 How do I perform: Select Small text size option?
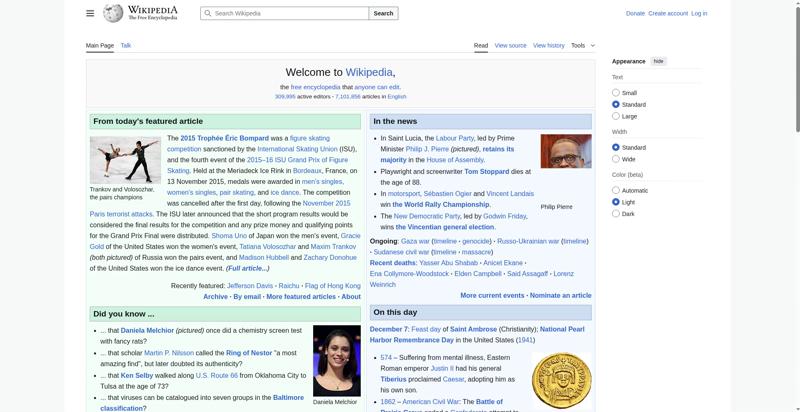click(x=616, y=93)
